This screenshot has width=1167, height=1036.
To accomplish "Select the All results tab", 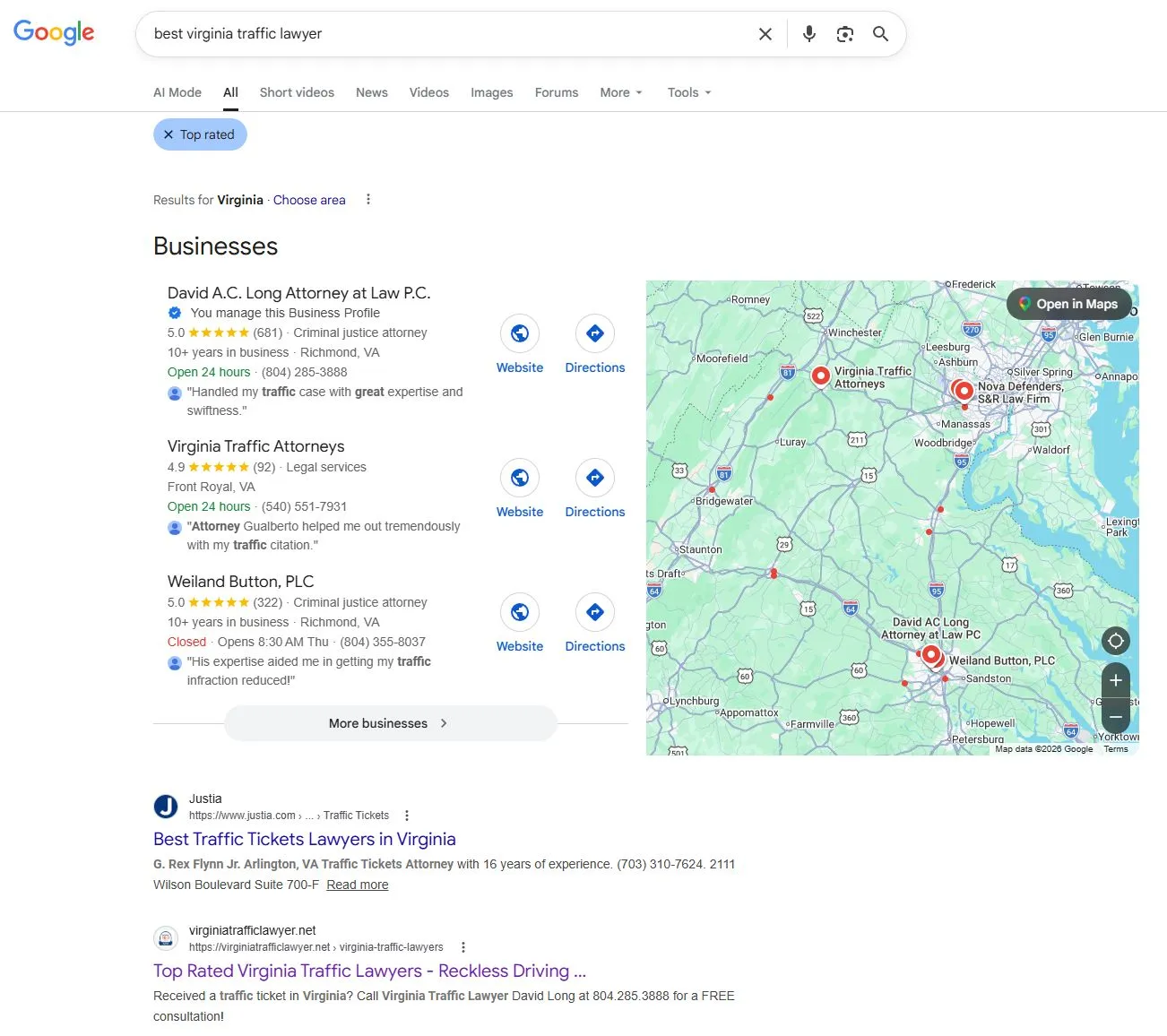I will pos(230,92).
